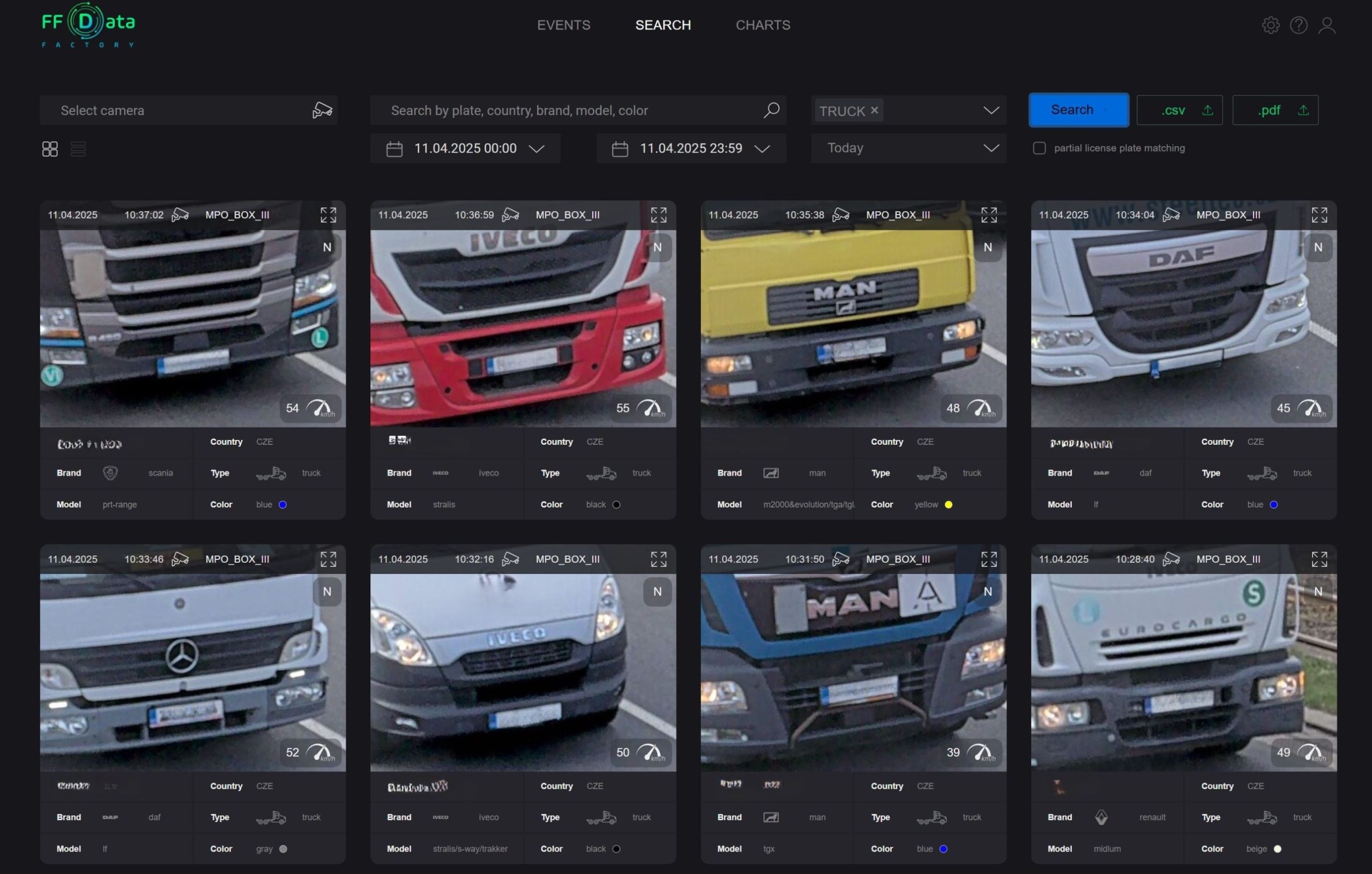Export results as .pdf
This screenshot has height=874, width=1372.
pos(1275,110)
